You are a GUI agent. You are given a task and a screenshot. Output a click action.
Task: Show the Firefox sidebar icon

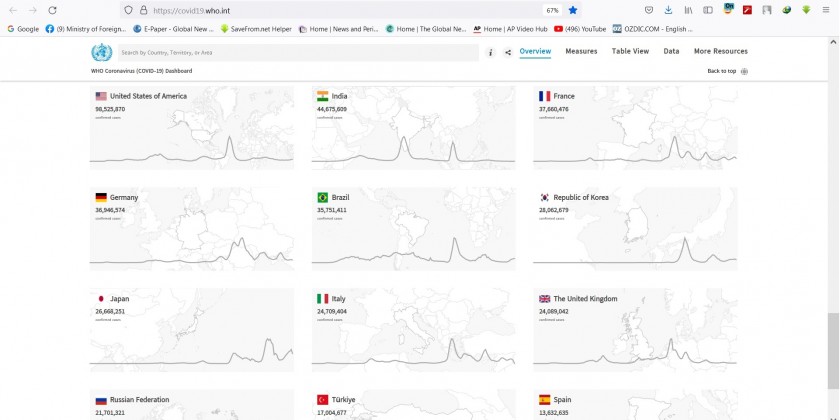708,10
